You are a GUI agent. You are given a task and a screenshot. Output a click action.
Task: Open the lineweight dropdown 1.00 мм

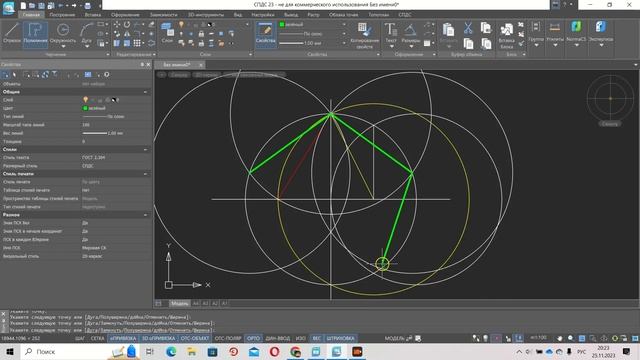pyautogui.click(x=313, y=43)
